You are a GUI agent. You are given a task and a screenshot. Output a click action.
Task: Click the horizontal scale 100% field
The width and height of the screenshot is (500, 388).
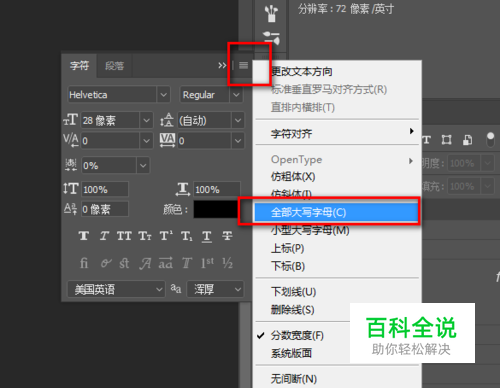tap(217, 189)
